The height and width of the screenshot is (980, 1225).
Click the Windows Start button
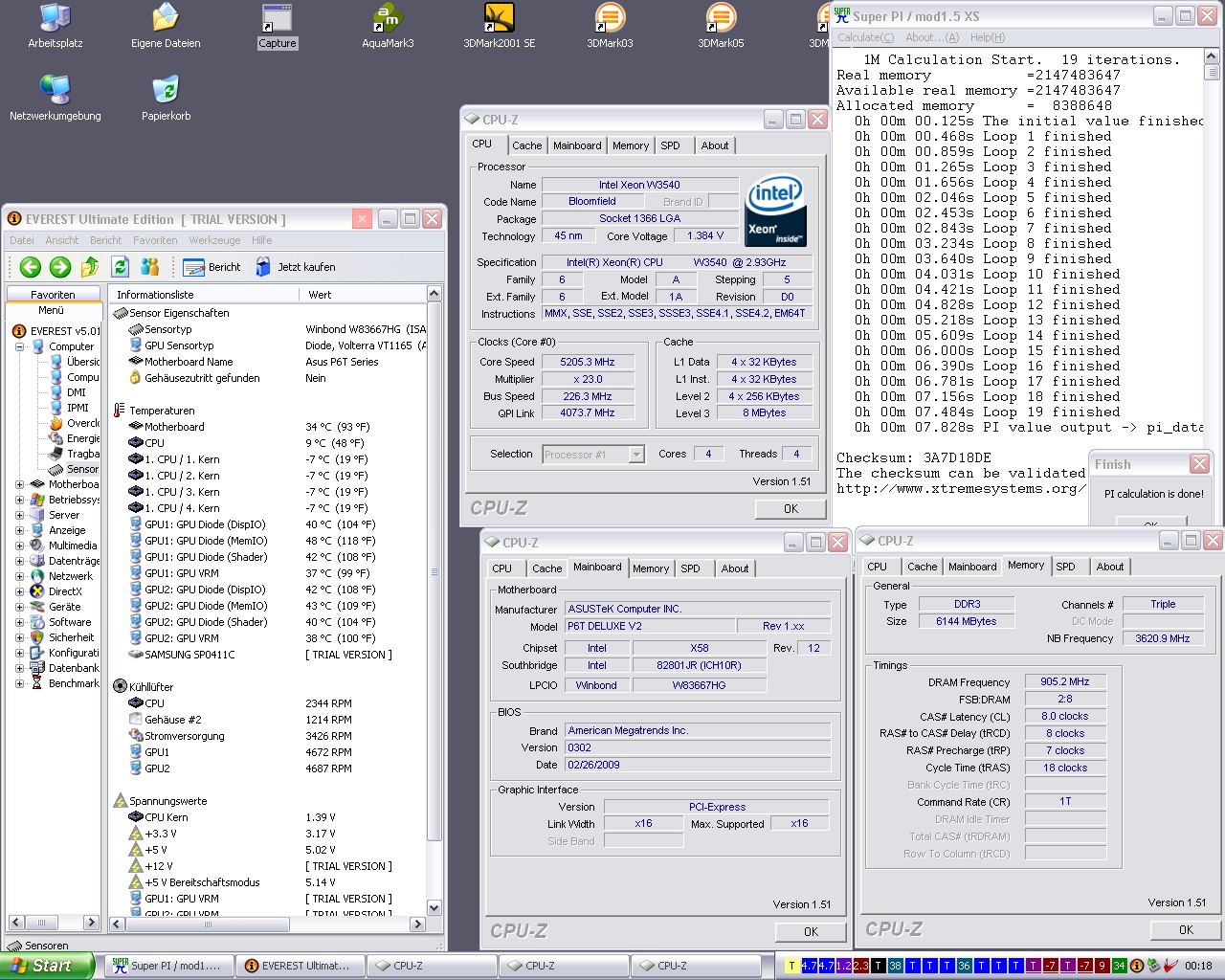coord(48,966)
